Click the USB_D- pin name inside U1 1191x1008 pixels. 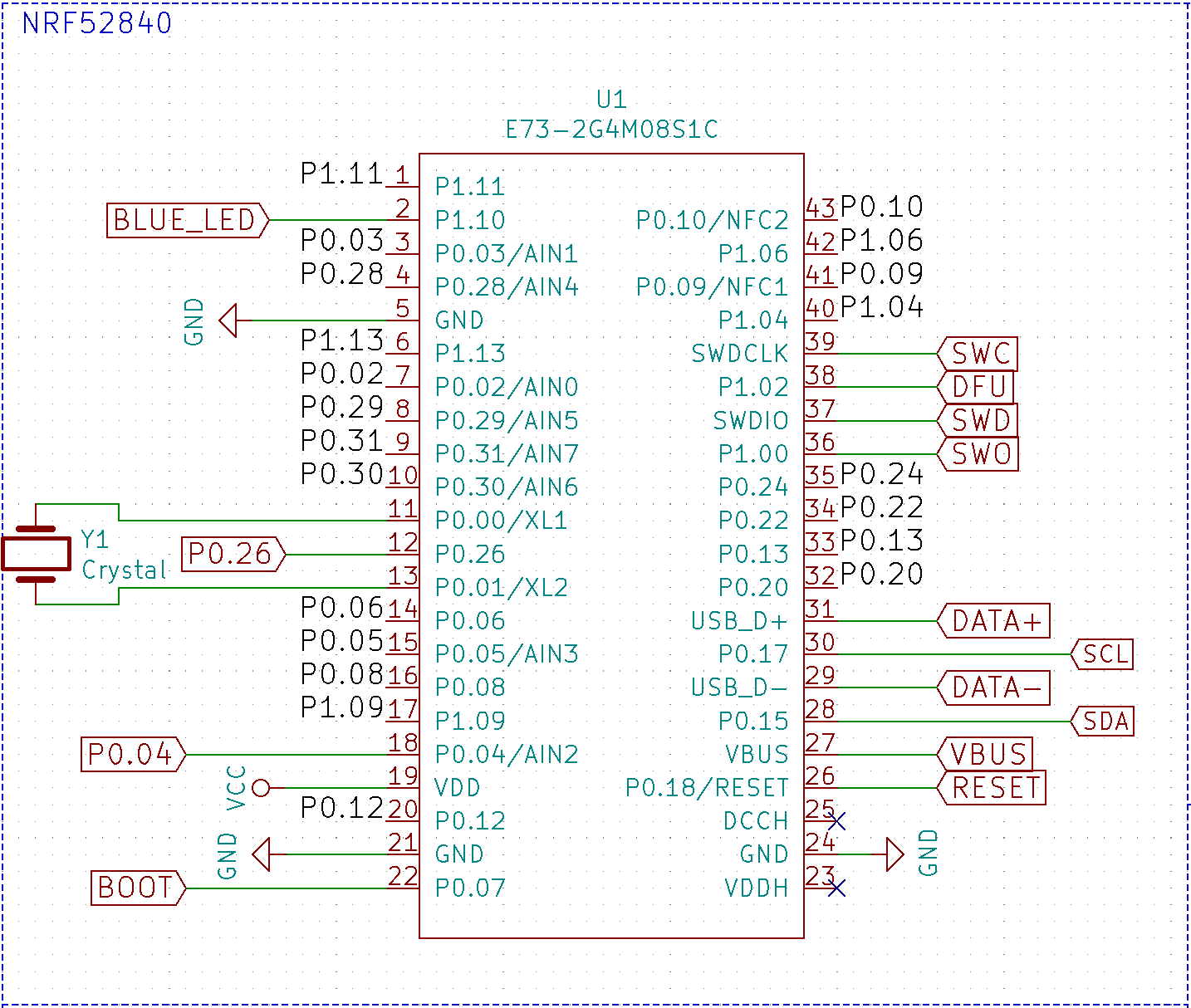point(739,687)
